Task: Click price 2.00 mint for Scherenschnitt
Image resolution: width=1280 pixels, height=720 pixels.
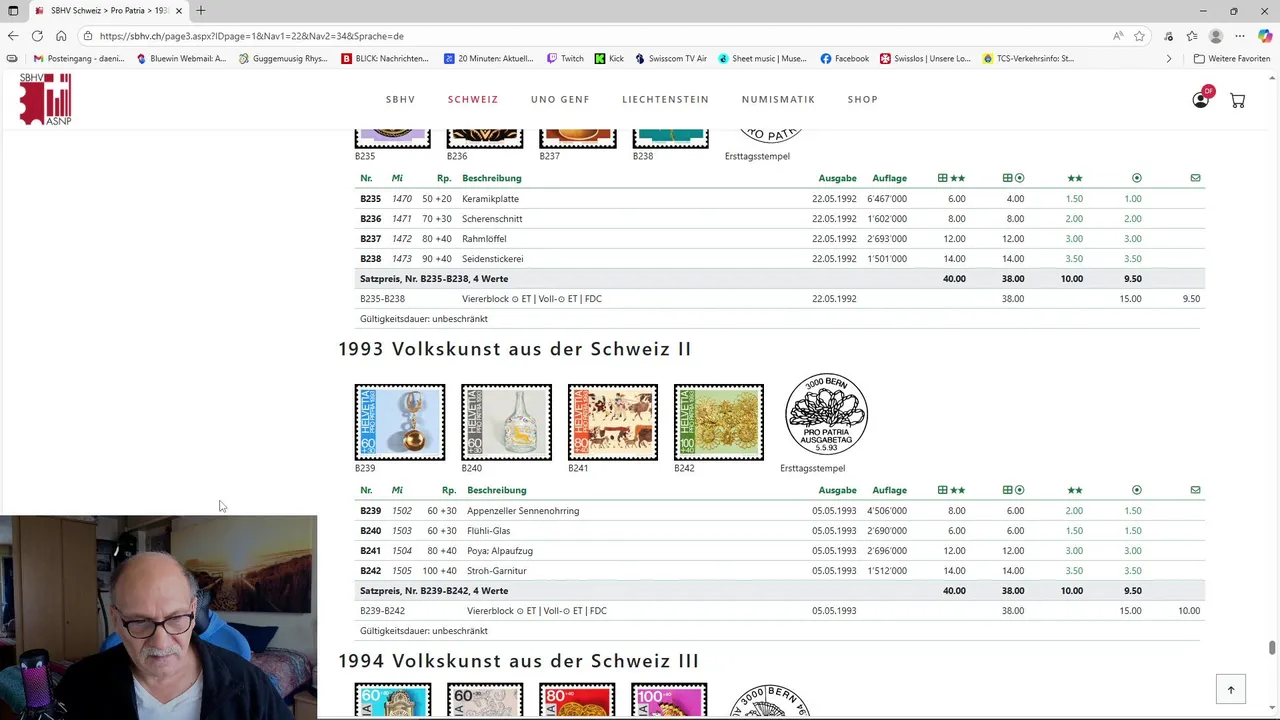Action: (1074, 219)
